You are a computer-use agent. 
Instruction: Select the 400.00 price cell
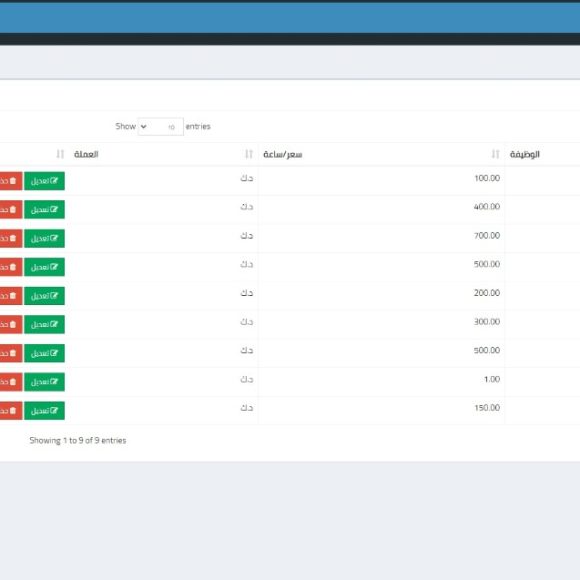click(x=487, y=207)
